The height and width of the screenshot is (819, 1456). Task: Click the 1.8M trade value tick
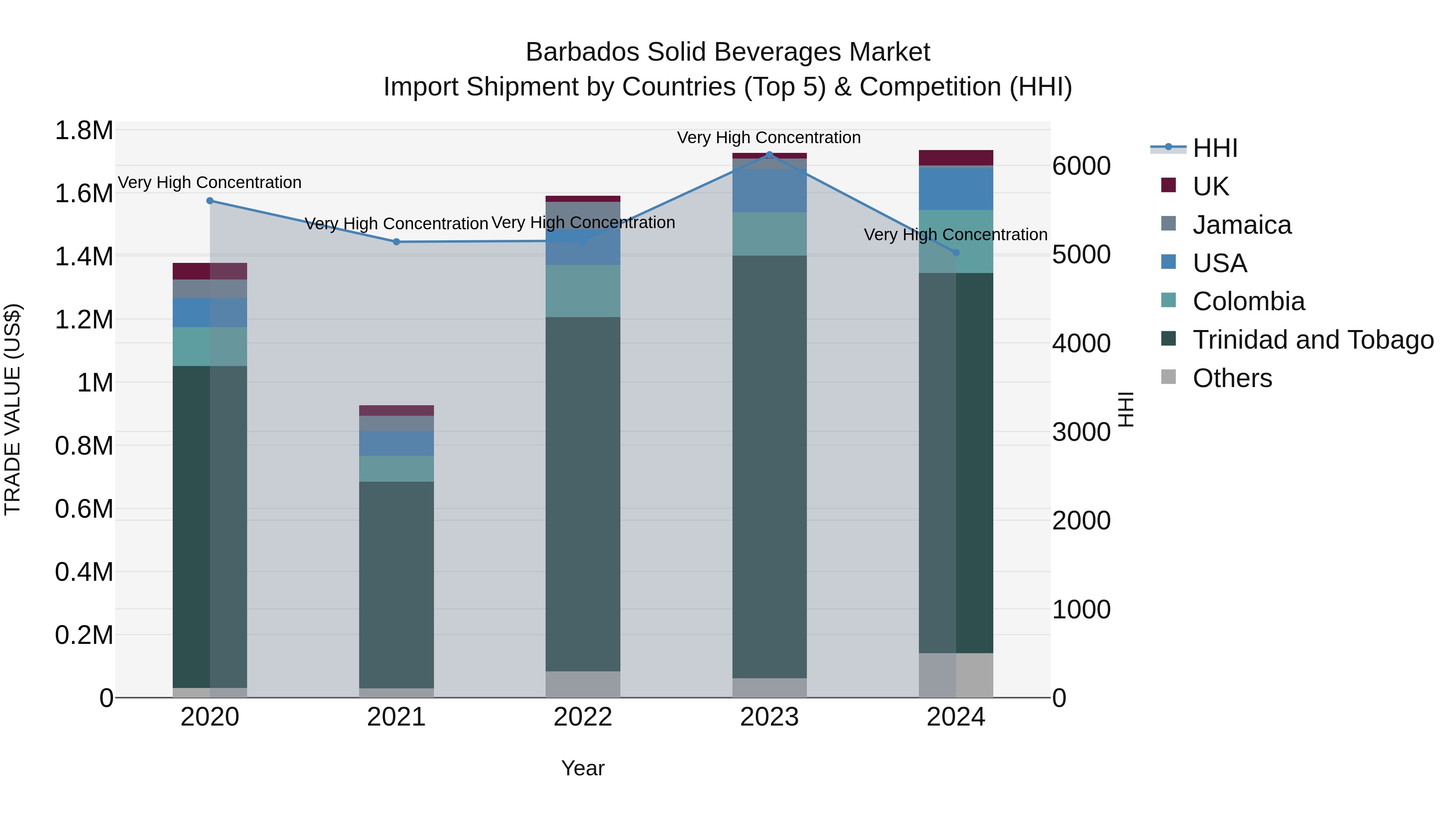tap(84, 131)
